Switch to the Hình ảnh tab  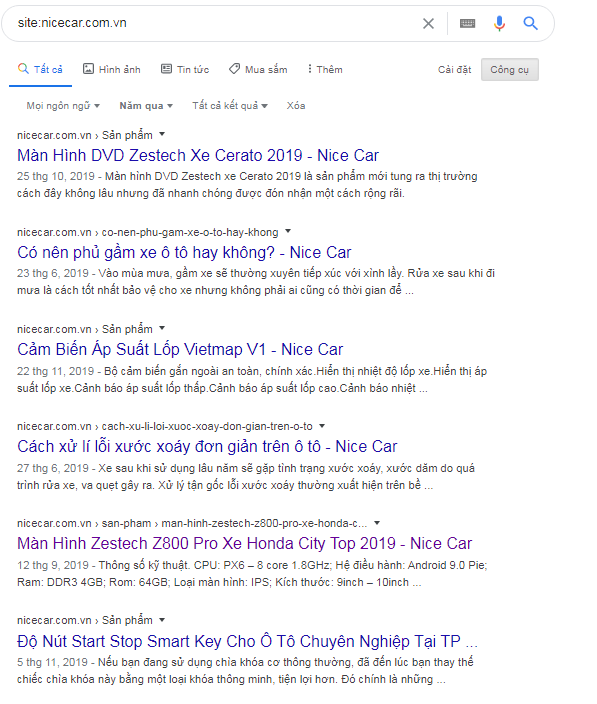tap(112, 70)
